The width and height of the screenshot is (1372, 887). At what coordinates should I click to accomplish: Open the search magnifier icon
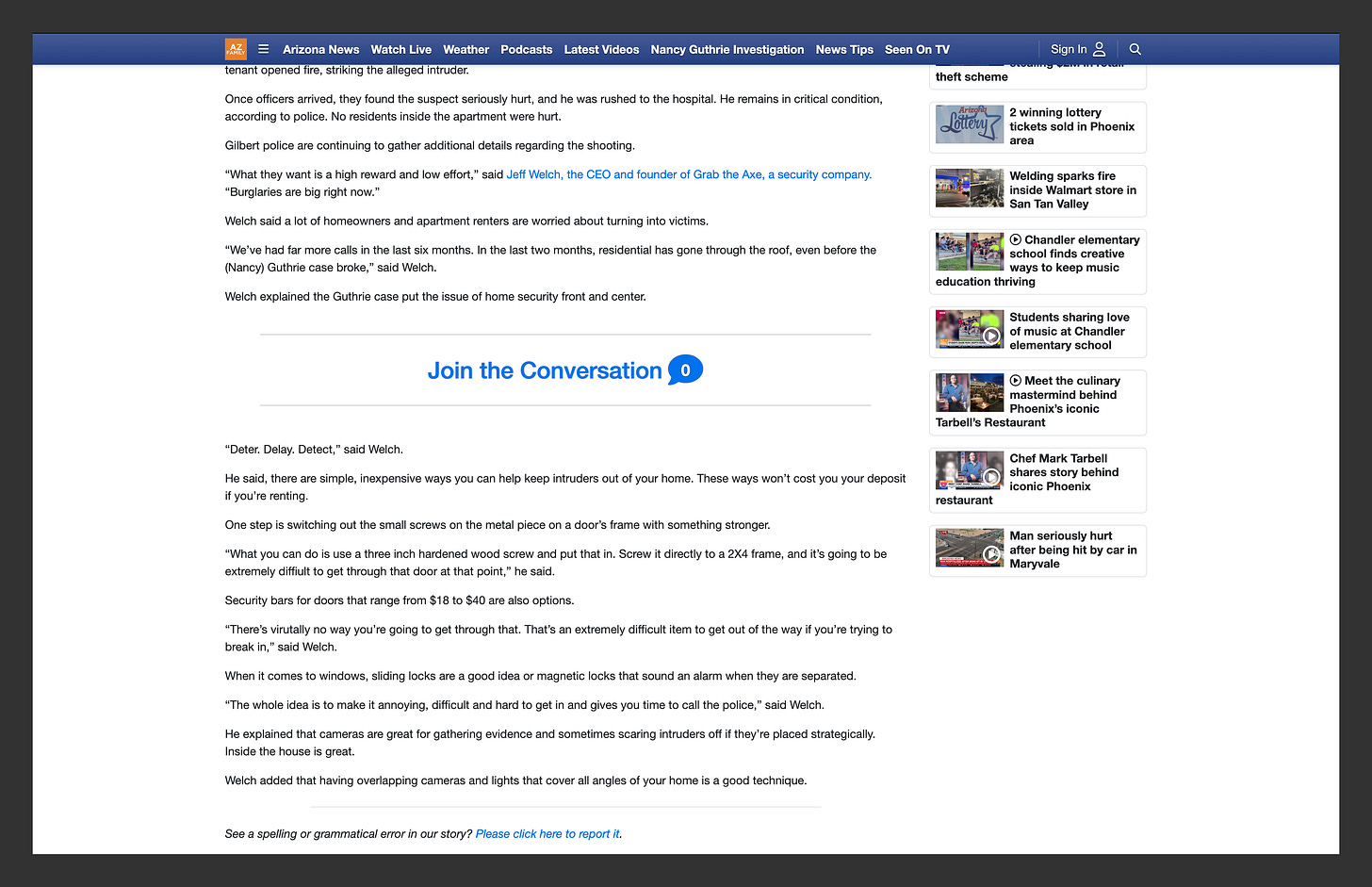click(1135, 49)
